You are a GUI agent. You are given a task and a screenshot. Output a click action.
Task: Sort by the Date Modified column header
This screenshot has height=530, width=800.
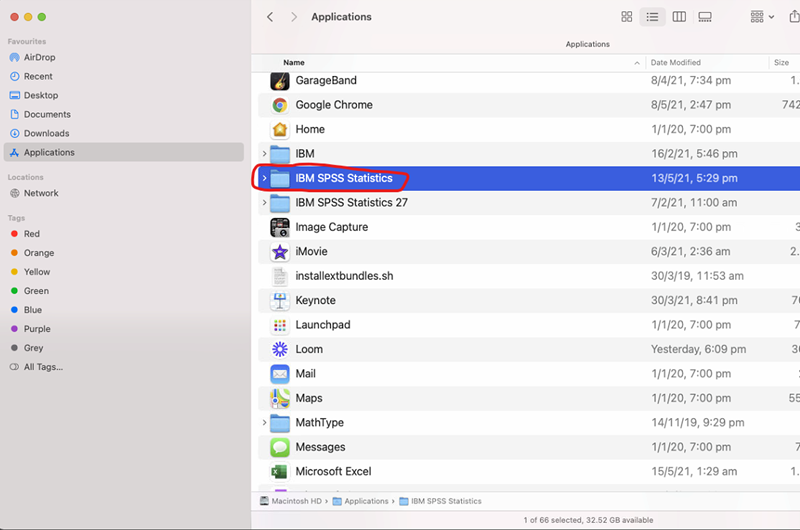click(676, 62)
